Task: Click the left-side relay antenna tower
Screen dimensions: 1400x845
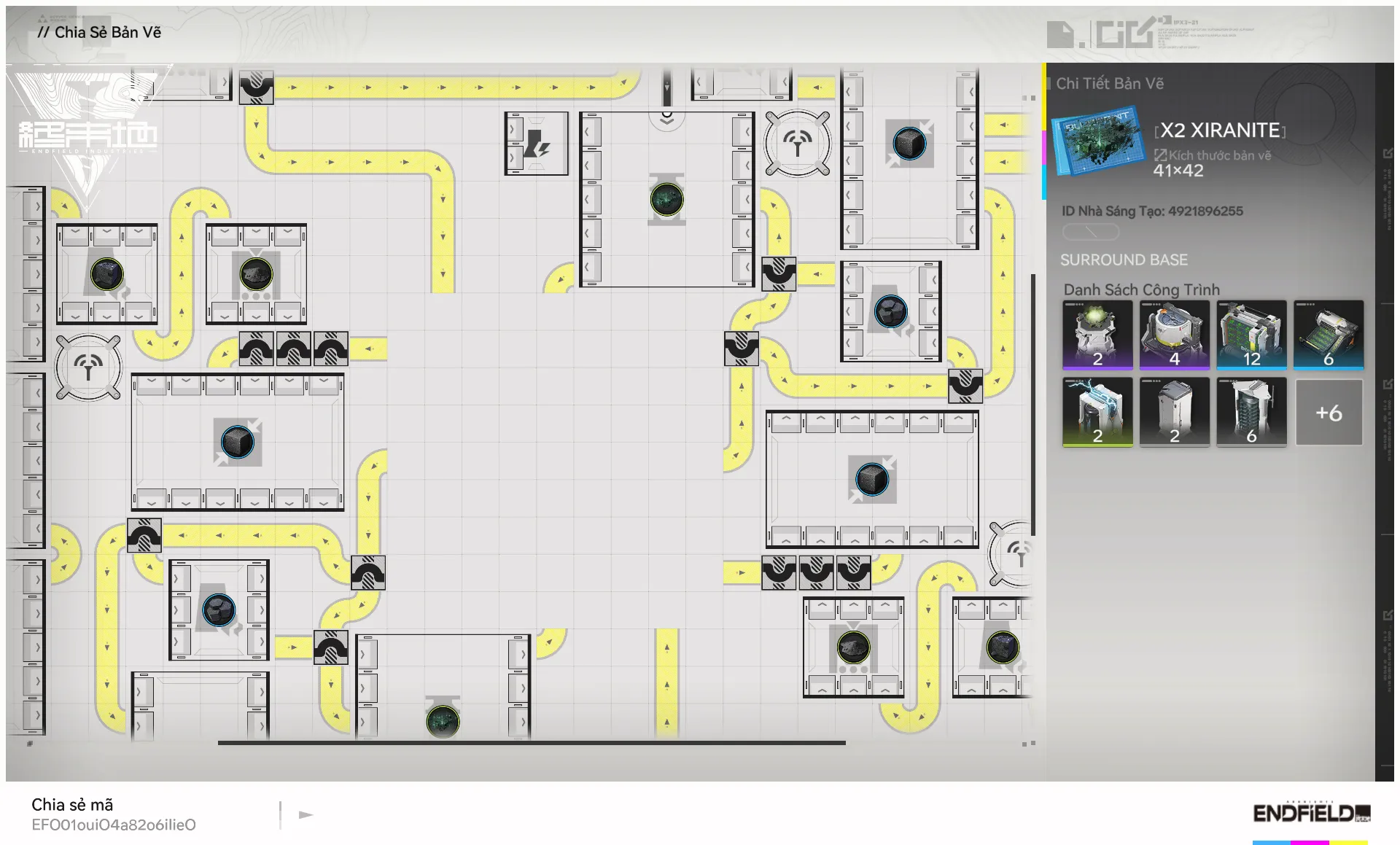Action: coord(88,367)
